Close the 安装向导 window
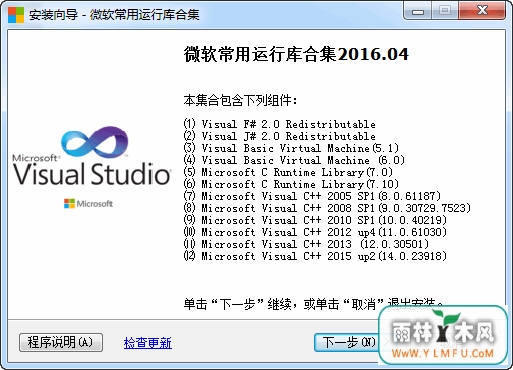This screenshot has width=513, height=370. (482, 11)
